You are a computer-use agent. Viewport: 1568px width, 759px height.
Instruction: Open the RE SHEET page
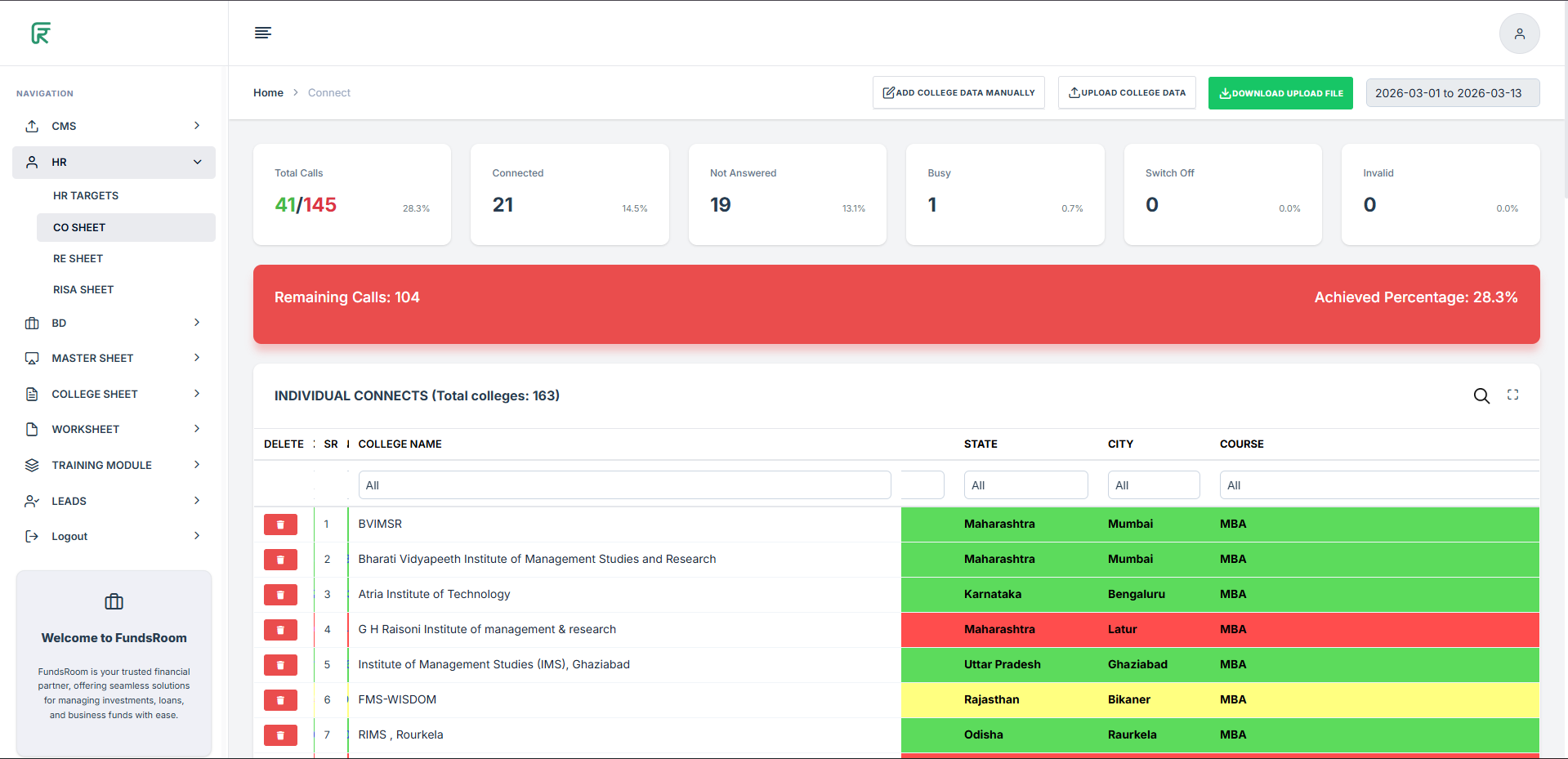pyautogui.click(x=78, y=259)
